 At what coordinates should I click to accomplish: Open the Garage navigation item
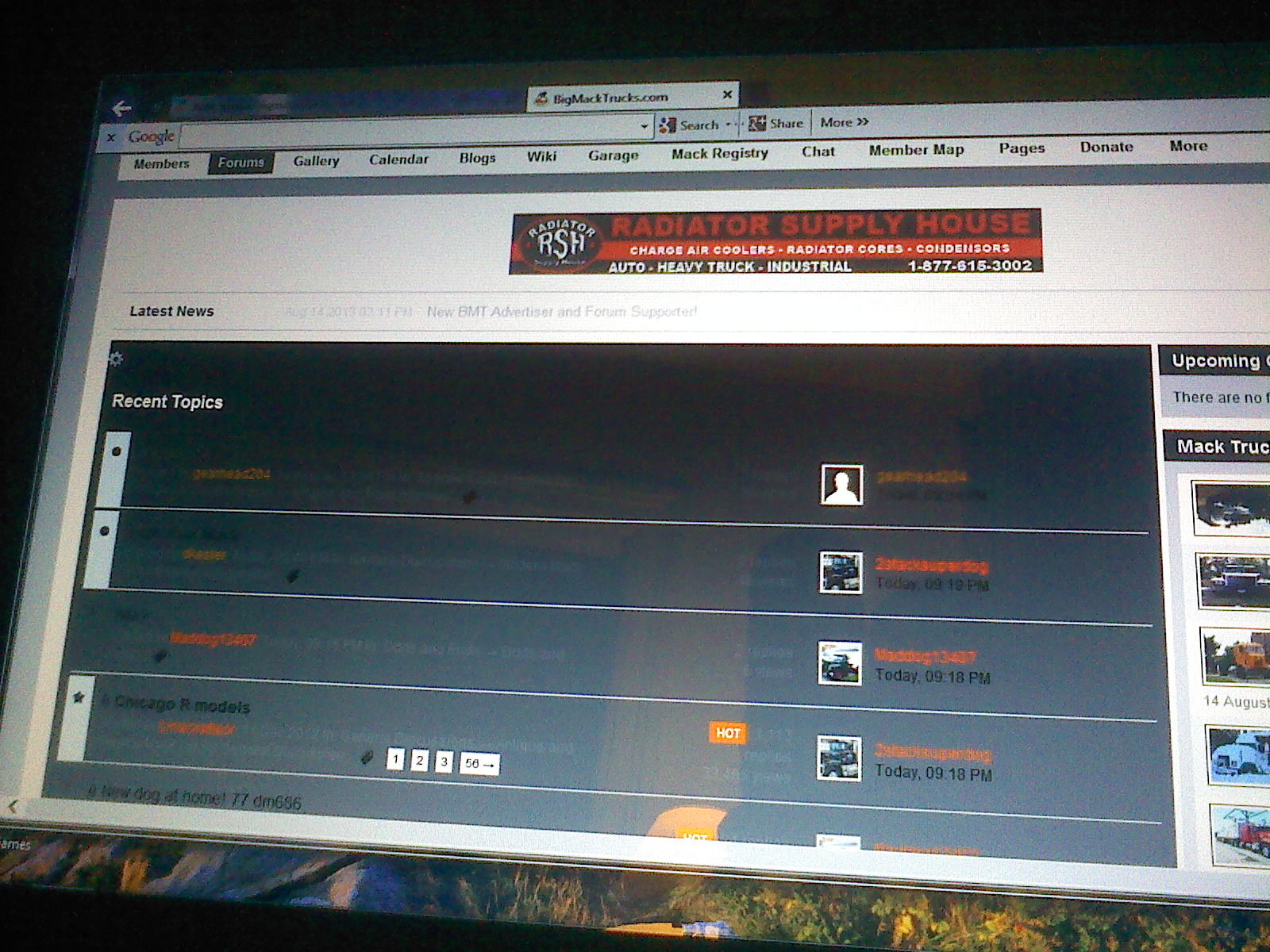click(613, 155)
